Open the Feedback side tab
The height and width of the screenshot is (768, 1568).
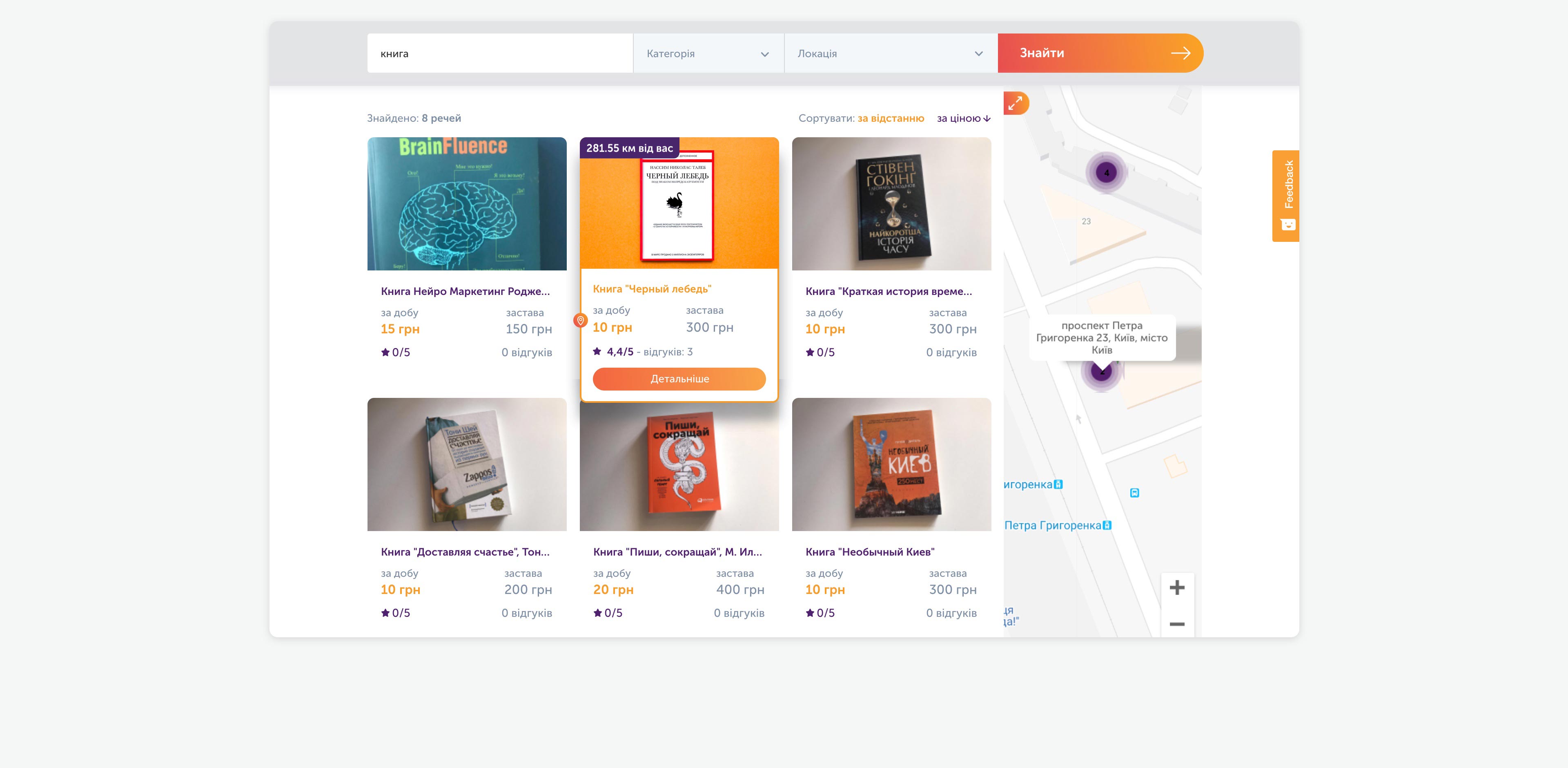1285,196
